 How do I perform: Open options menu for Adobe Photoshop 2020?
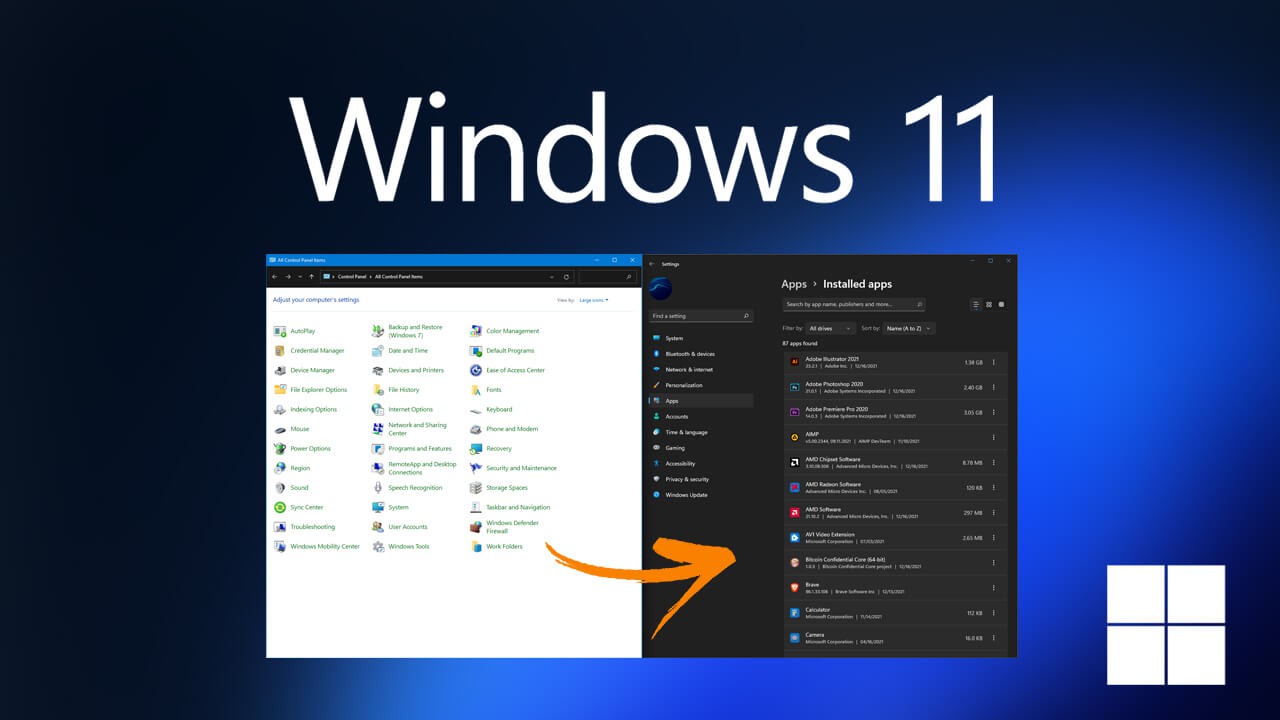tap(993, 387)
